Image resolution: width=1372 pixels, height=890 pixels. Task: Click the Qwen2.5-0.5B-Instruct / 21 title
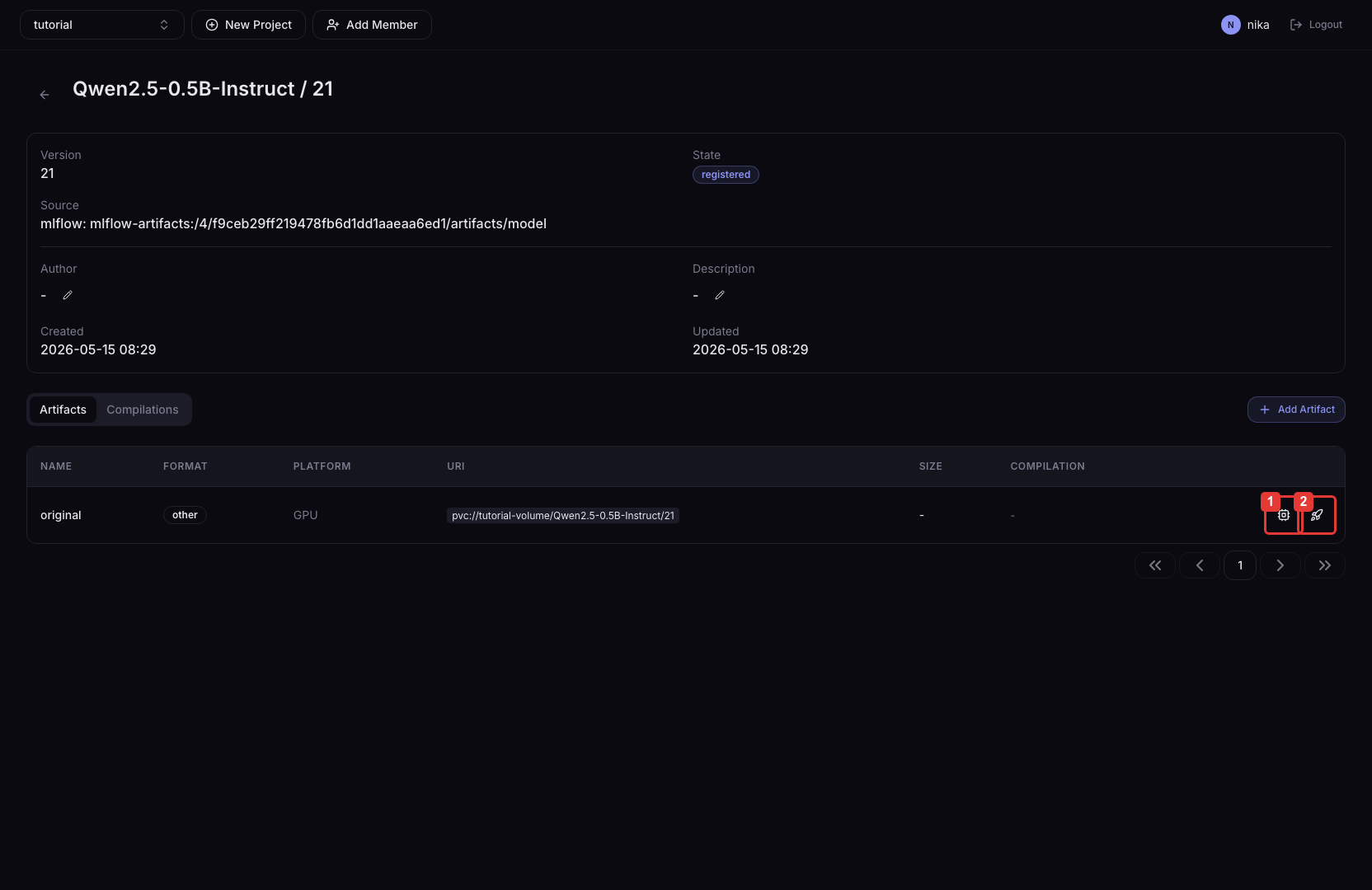click(203, 89)
